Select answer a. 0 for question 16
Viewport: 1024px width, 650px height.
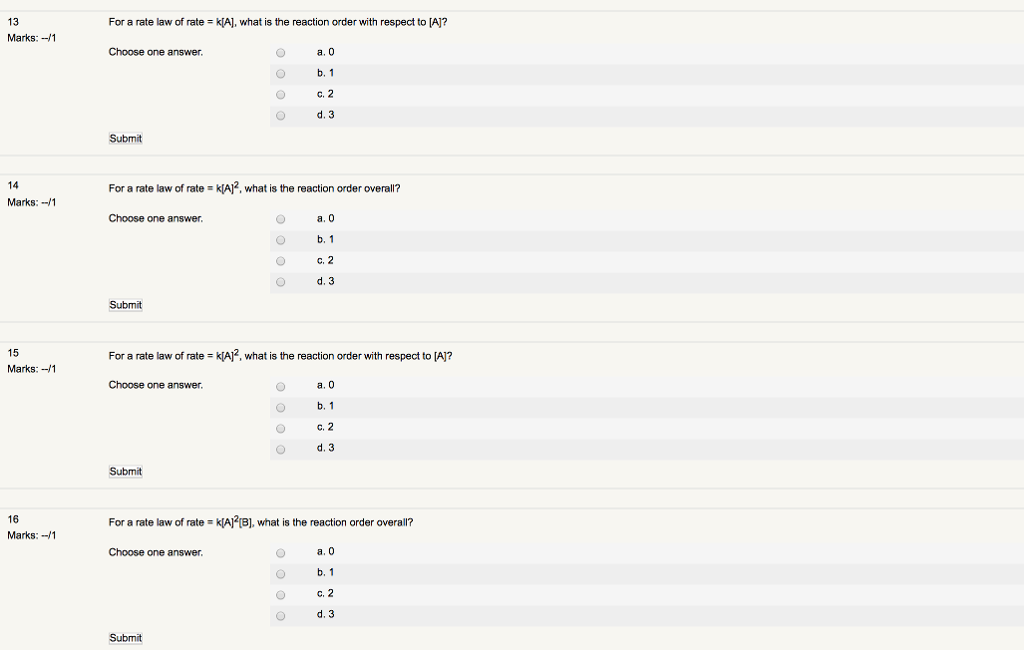click(280, 552)
